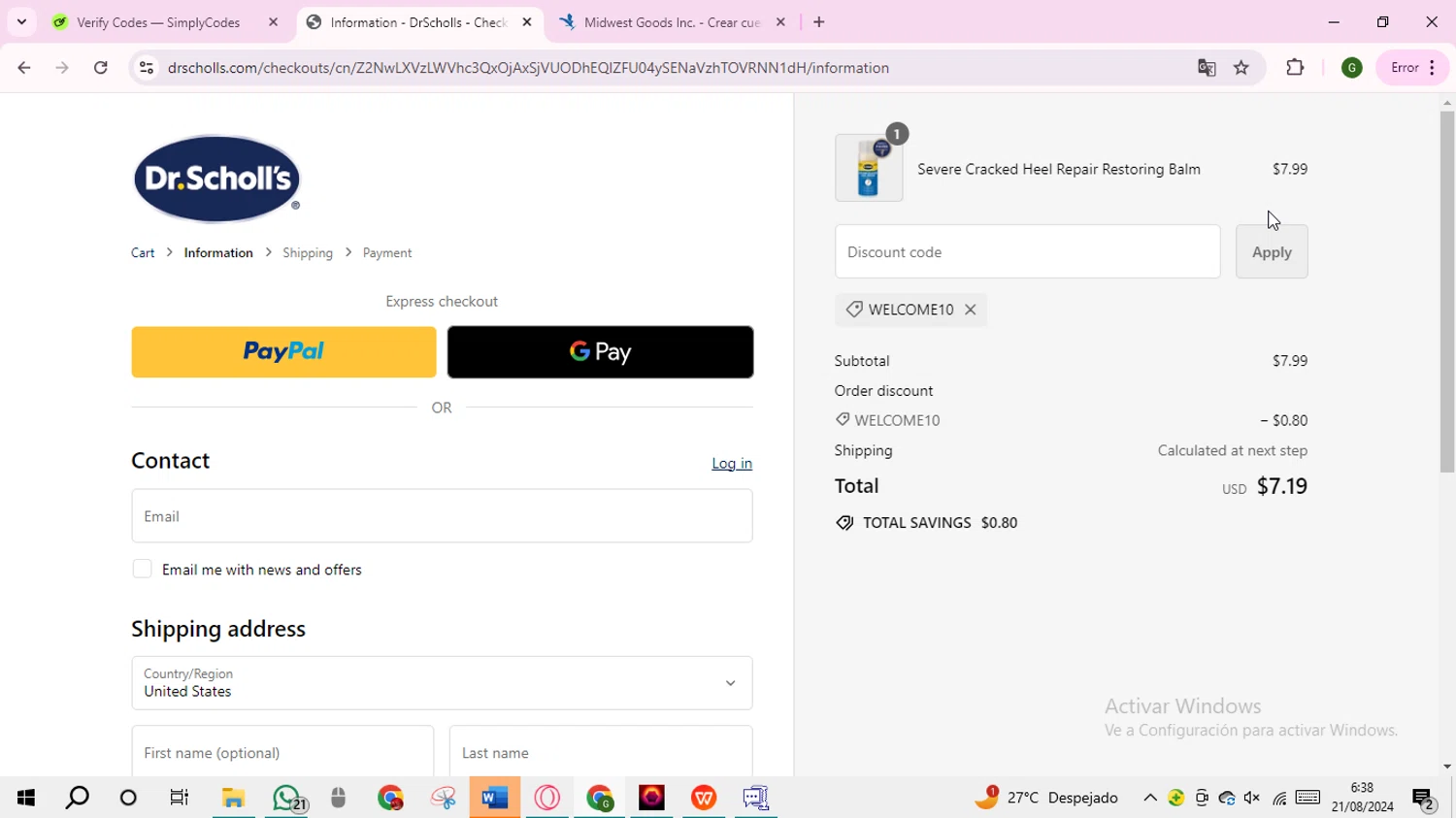Open Task View on taskbar
The width and height of the screenshot is (1456, 818).
coord(180,798)
